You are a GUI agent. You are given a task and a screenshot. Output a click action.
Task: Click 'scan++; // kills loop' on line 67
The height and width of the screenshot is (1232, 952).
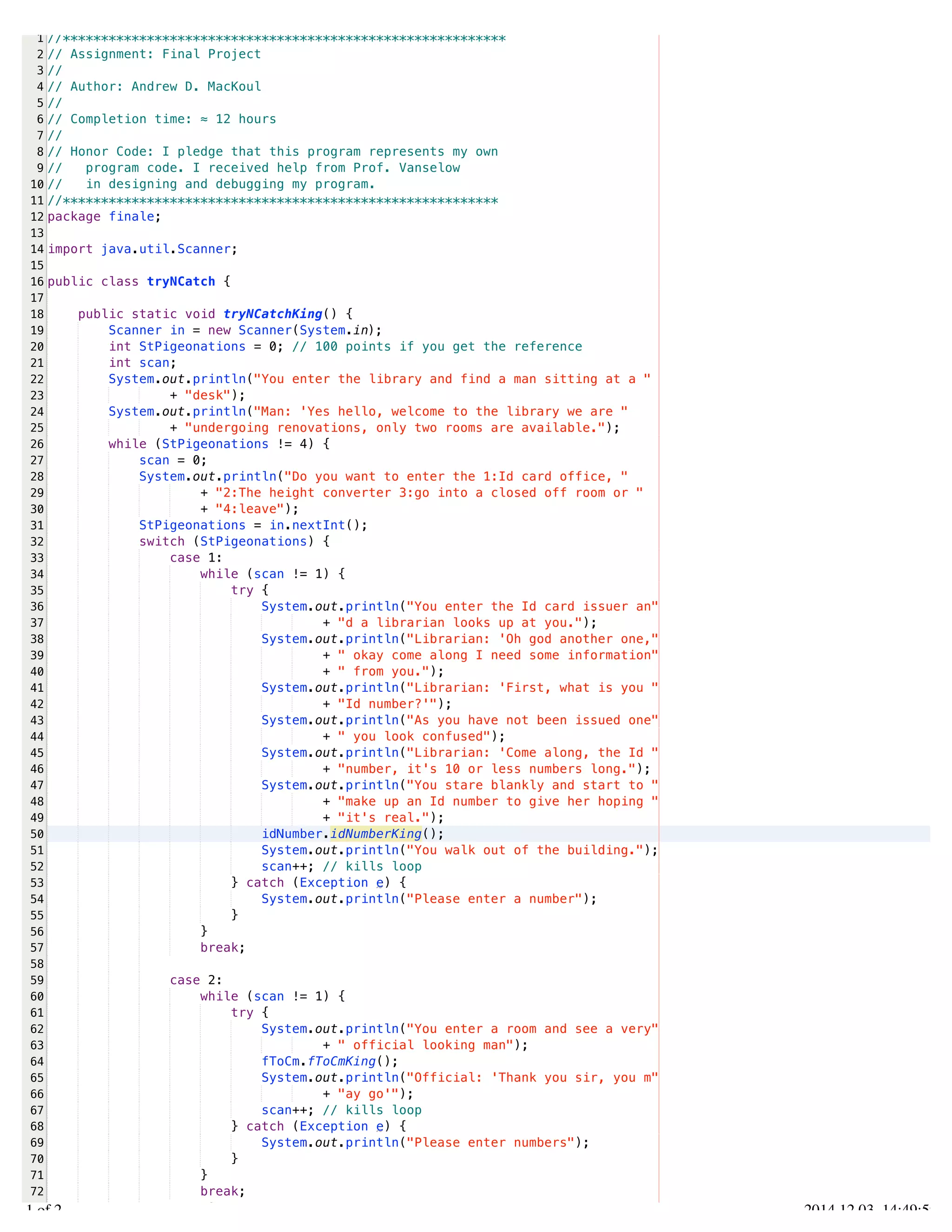(x=342, y=1110)
